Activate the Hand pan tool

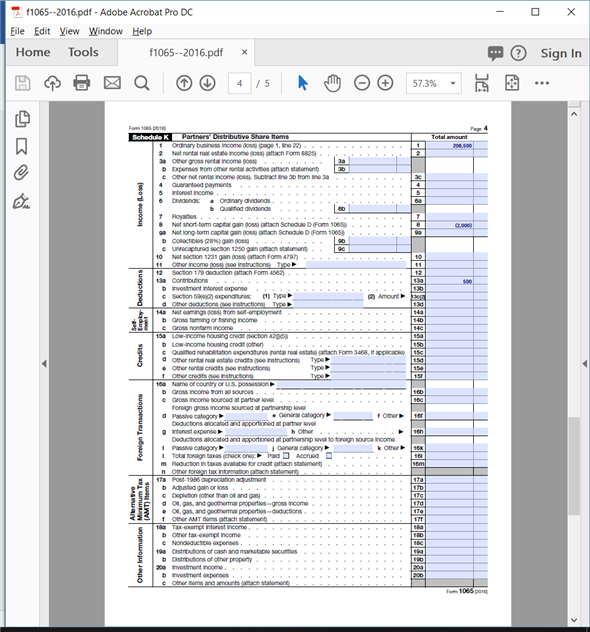332,83
